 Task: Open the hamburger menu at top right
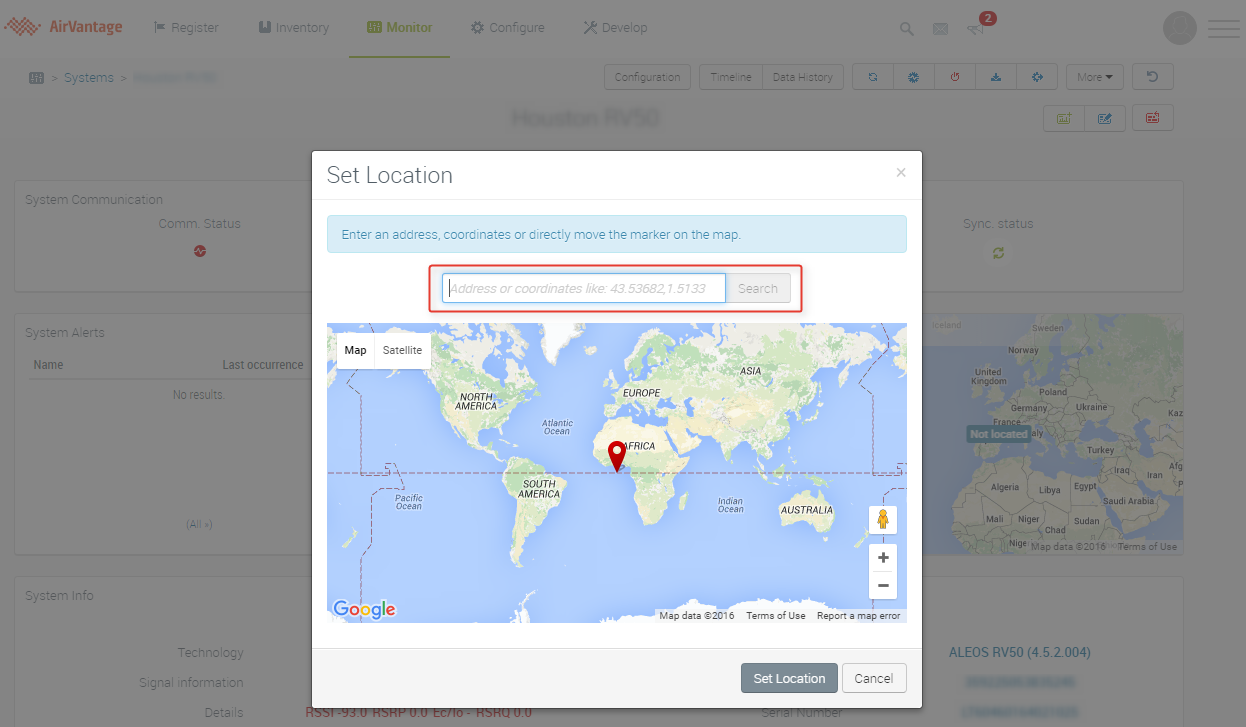(x=1223, y=29)
